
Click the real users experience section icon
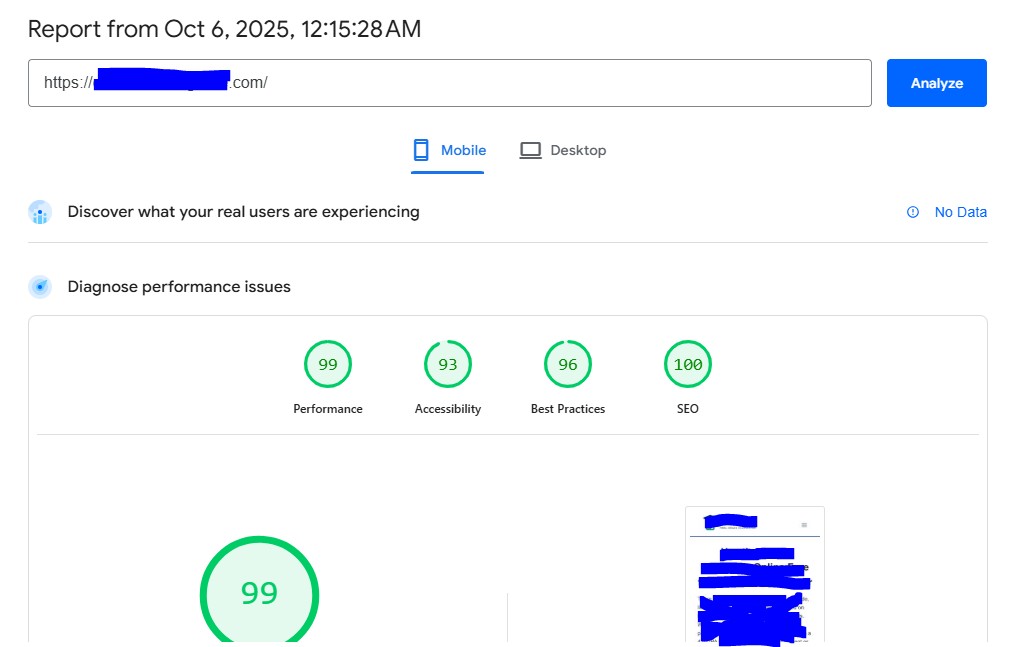pyautogui.click(x=40, y=212)
